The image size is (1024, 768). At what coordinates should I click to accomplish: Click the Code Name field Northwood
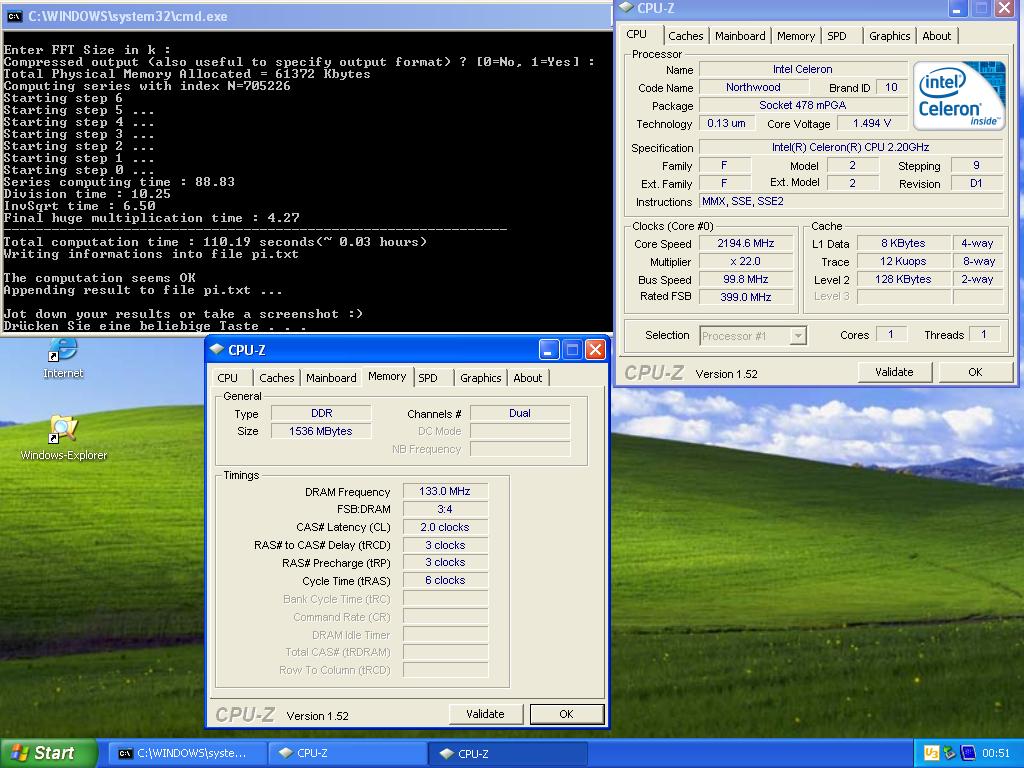coord(754,87)
